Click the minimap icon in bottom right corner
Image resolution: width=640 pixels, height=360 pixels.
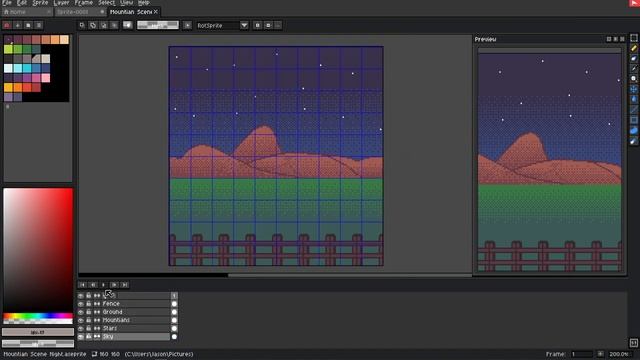[633, 343]
